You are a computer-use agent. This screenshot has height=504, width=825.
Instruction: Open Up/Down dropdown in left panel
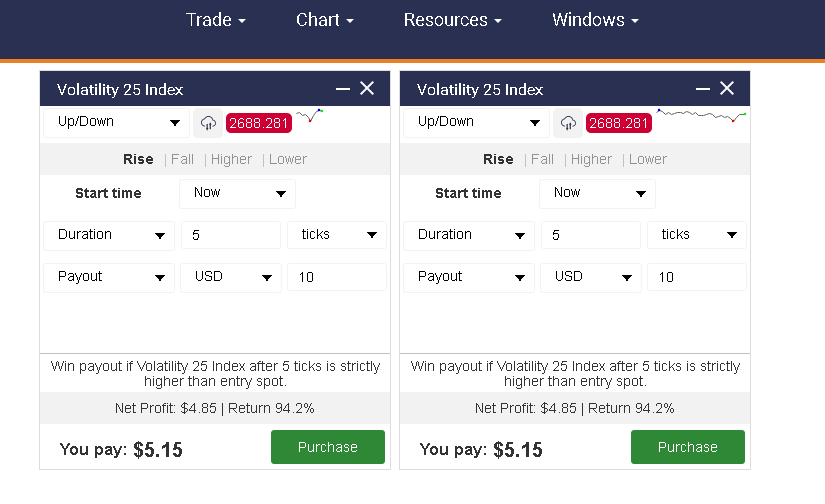pyautogui.click(x=116, y=122)
